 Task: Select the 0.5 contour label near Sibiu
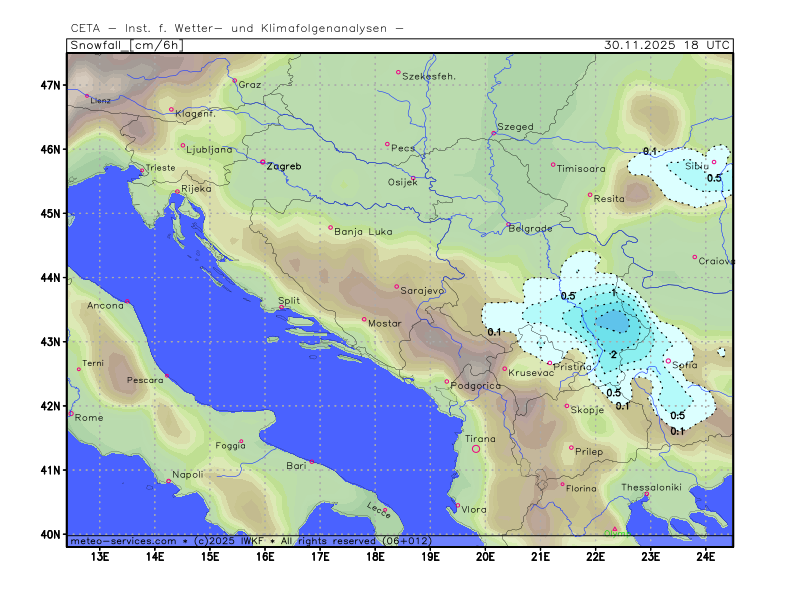(714, 178)
